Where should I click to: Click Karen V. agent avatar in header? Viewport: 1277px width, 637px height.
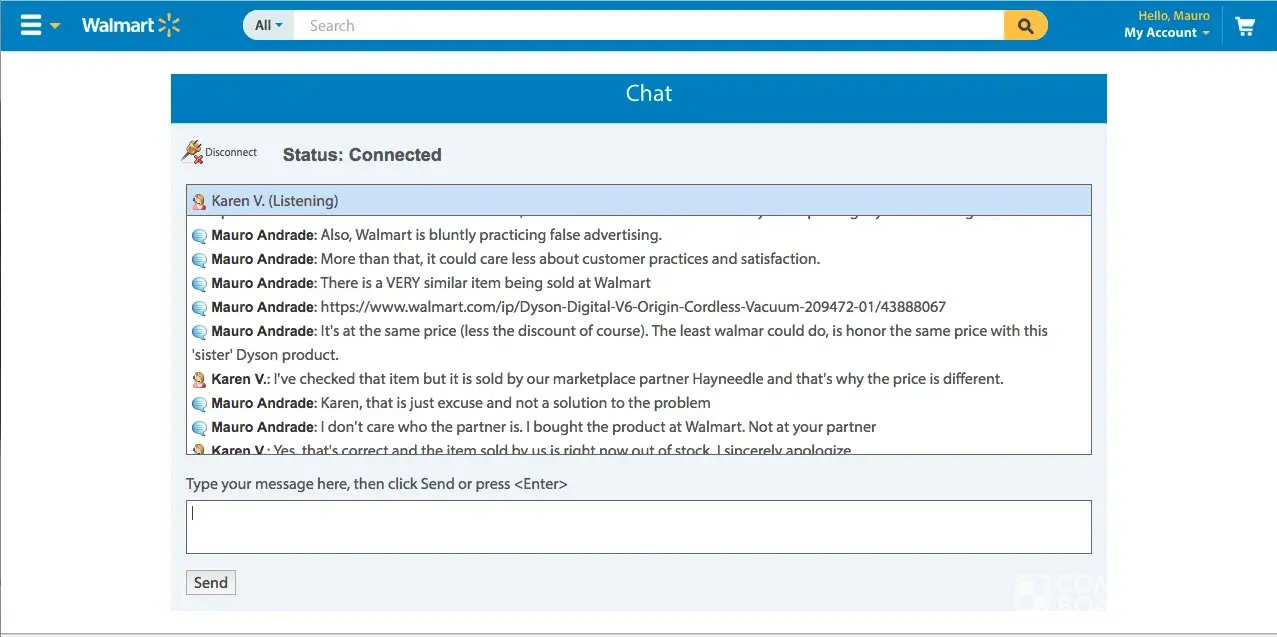(199, 201)
